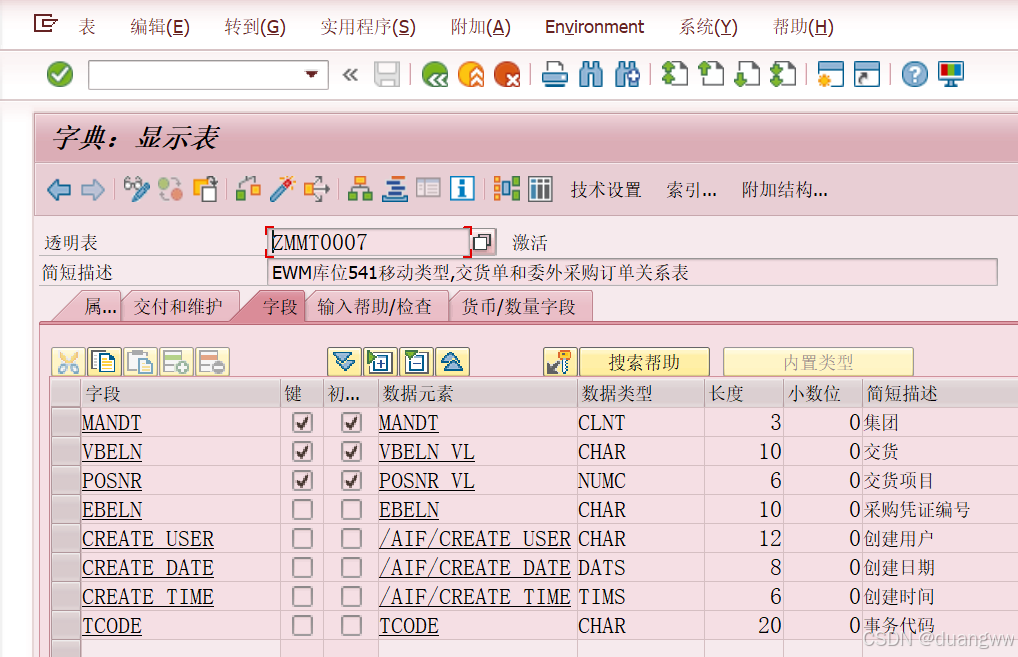
Task: Open the Help question mark icon
Action: click(914, 75)
